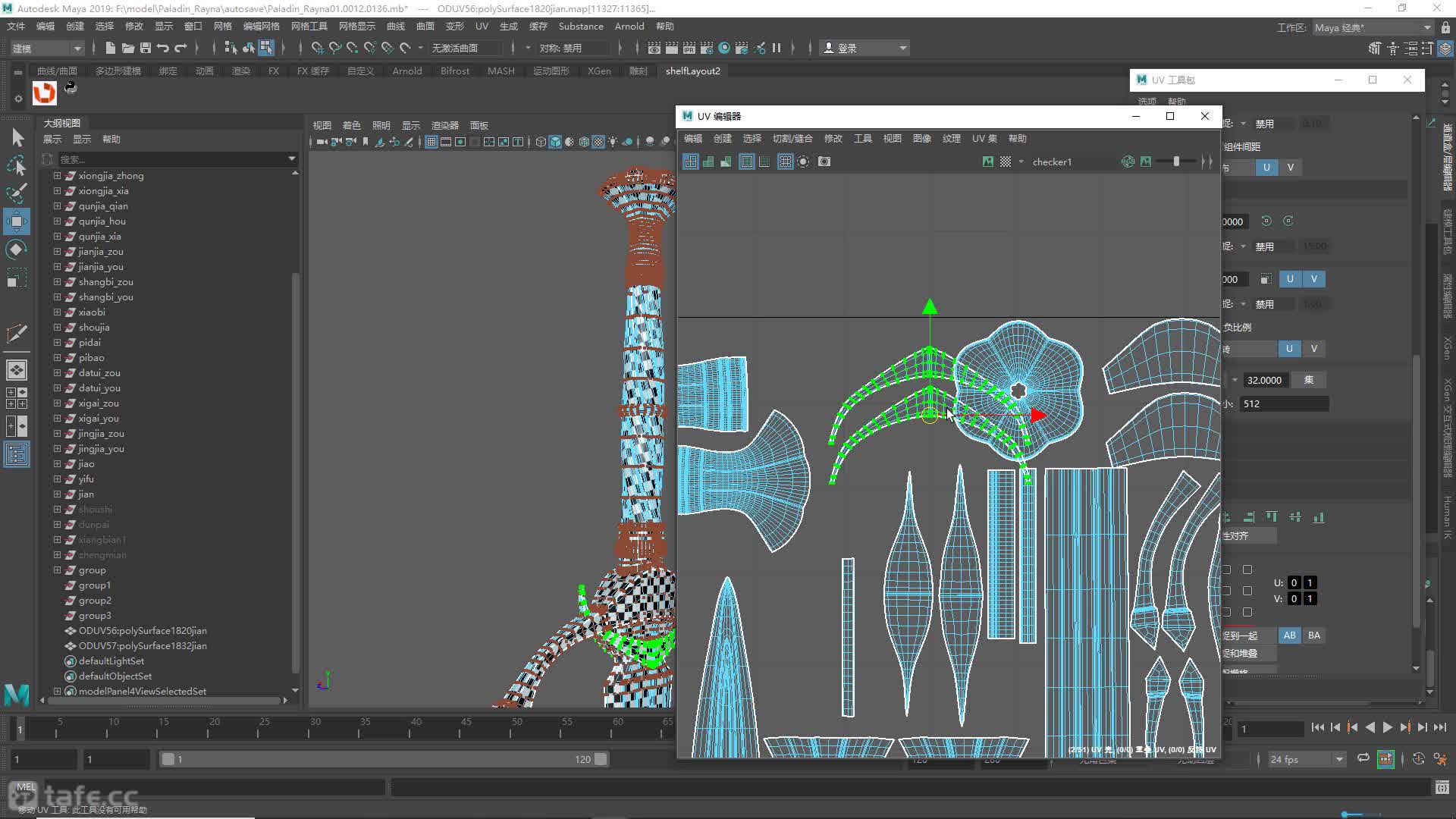Select the shoujia item in outliner
The width and height of the screenshot is (1456, 819).
pyautogui.click(x=94, y=327)
